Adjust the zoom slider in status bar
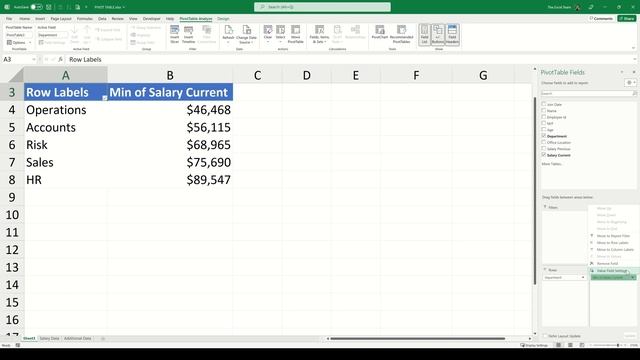The width and height of the screenshot is (640, 360). [x=618, y=345]
